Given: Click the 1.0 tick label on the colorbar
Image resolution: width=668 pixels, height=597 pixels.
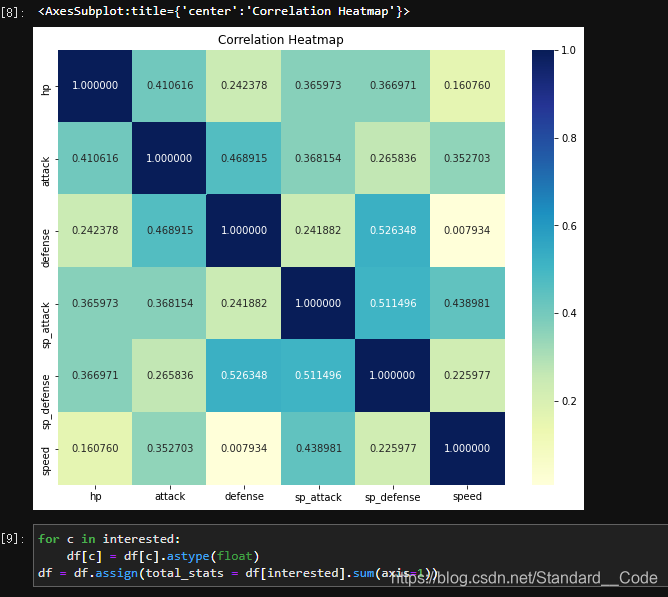Looking at the screenshot, I should [x=568, y=50].
